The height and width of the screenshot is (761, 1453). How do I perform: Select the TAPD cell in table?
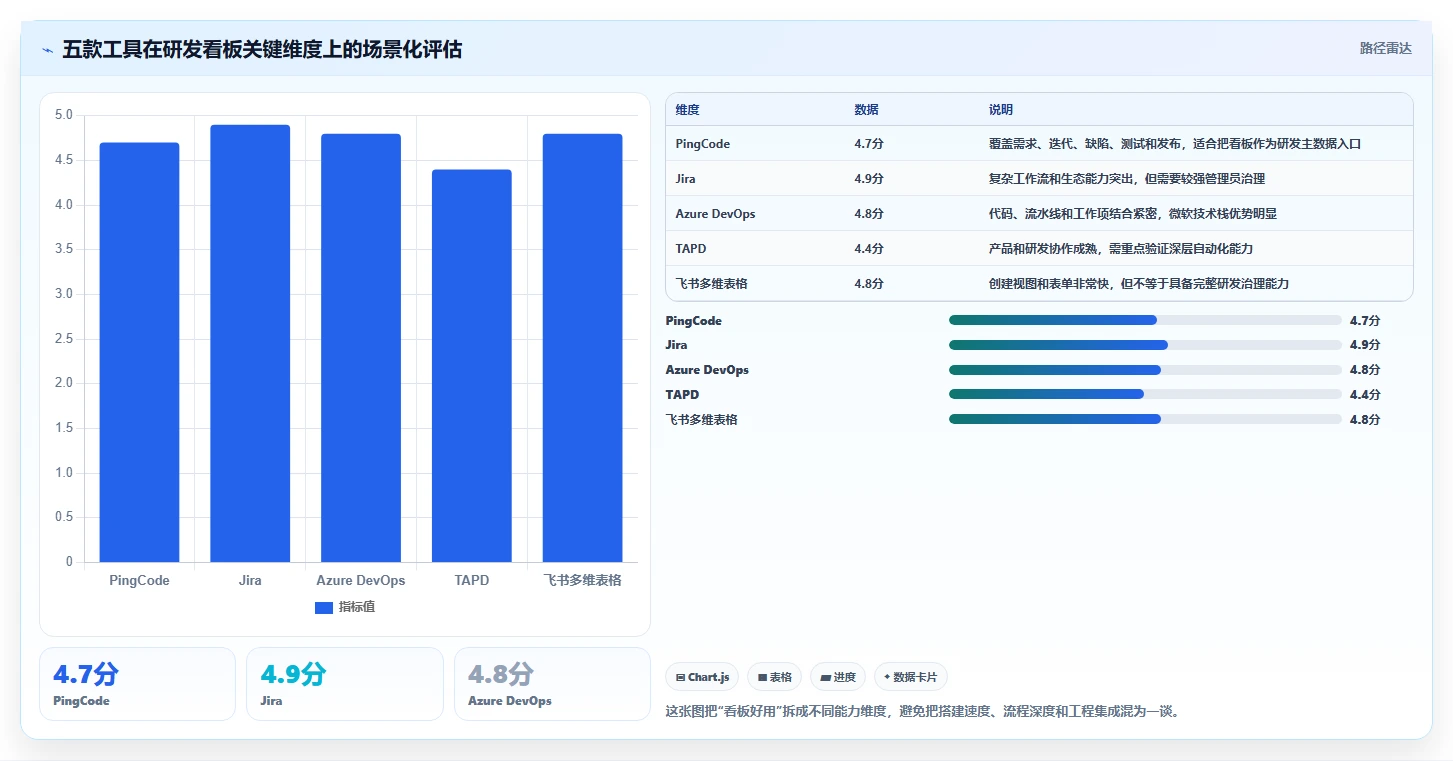pyautogui.click(x=690, y=248)
